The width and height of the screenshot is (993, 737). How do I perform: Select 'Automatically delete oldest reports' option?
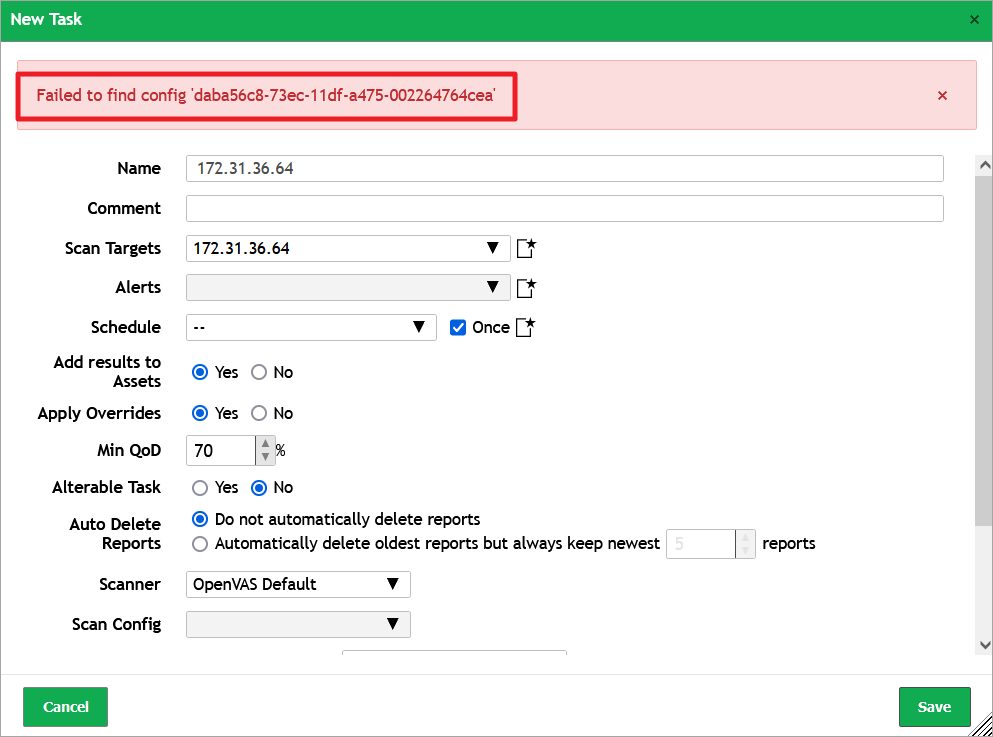tap(200, 544)
